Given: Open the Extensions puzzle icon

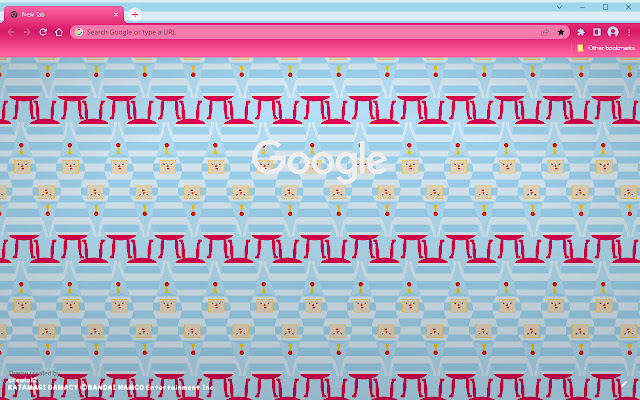Looking at the screenshot, I should coord(580,32).
